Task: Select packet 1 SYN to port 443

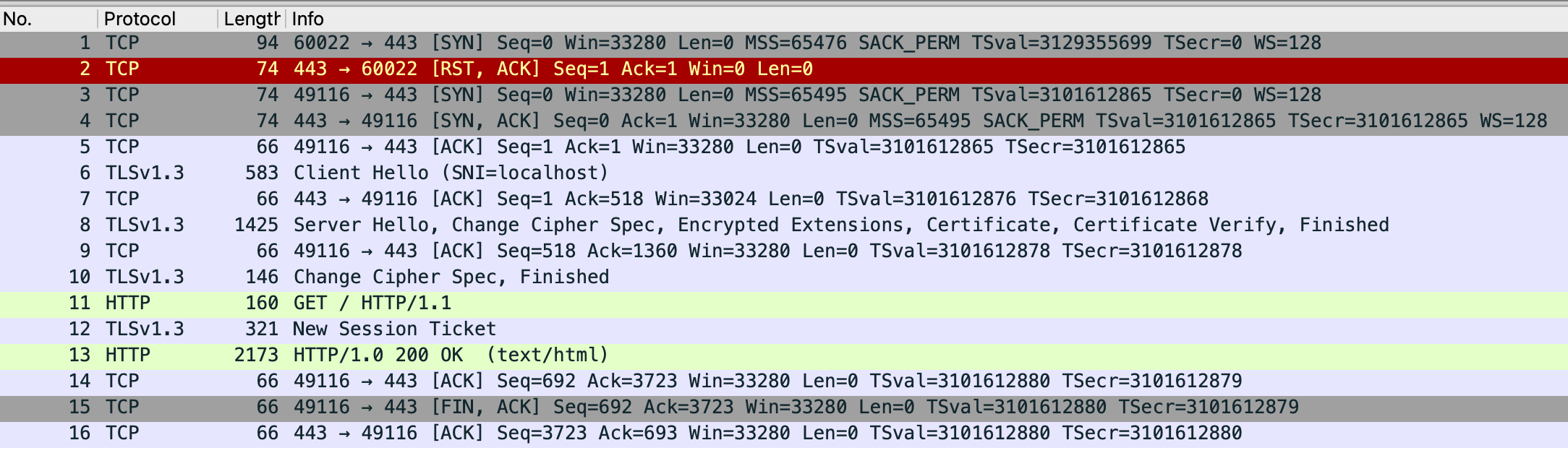Action: [784, 44]
